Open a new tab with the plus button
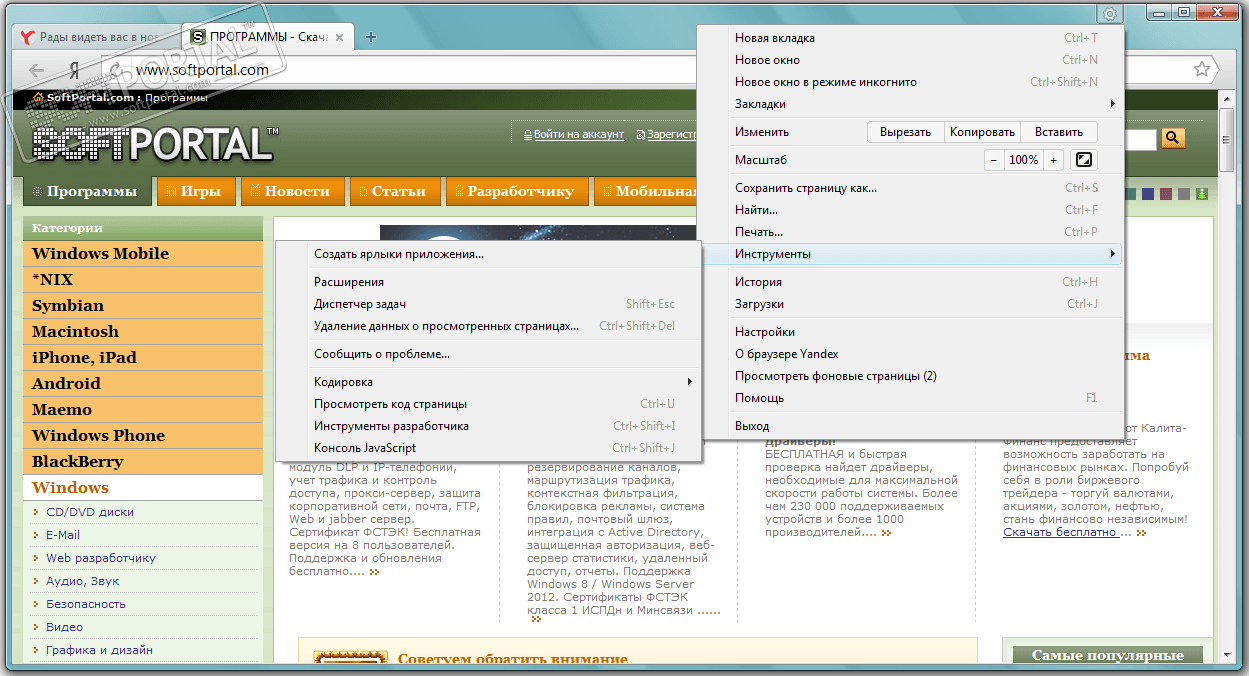Image resolution: width=1249 pixels, height=676 pixels. point(371,37)
